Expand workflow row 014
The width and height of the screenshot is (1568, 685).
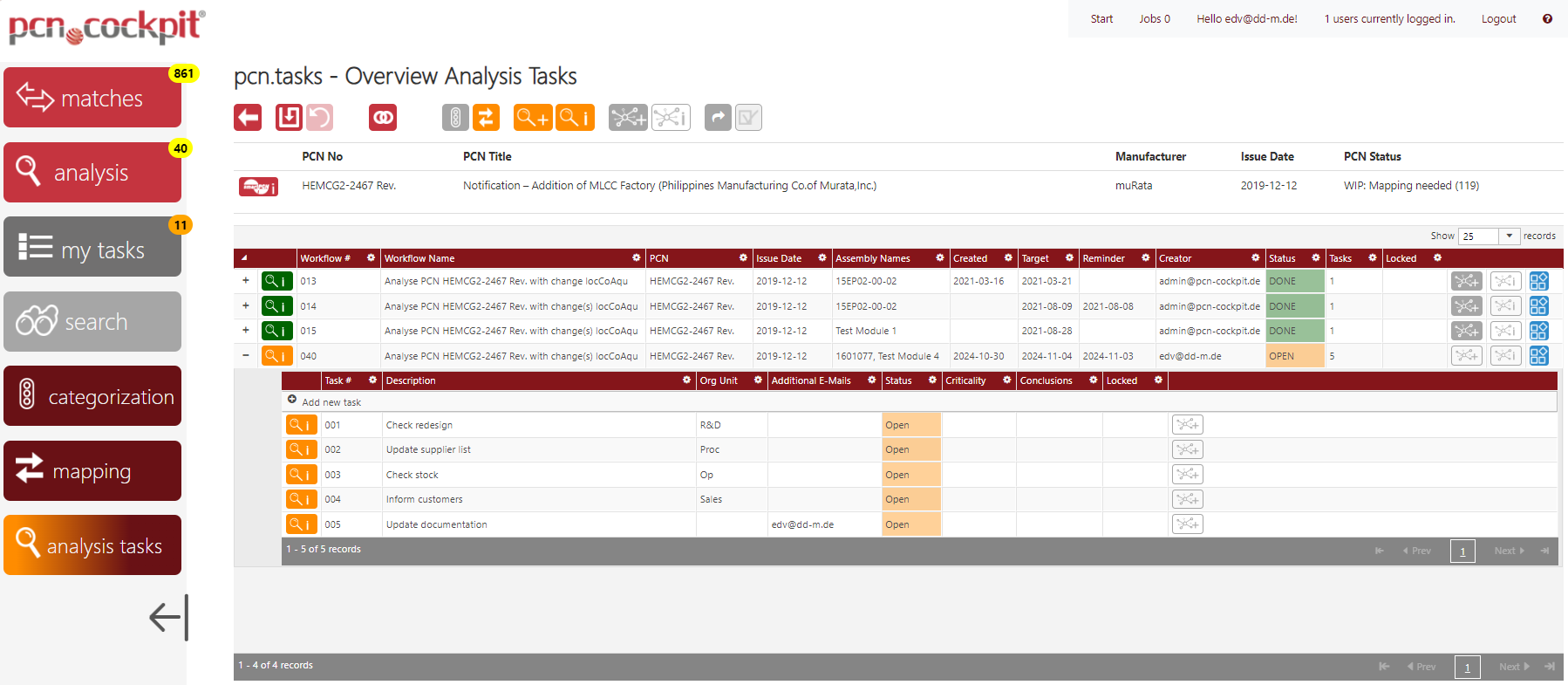coord(246,306)
